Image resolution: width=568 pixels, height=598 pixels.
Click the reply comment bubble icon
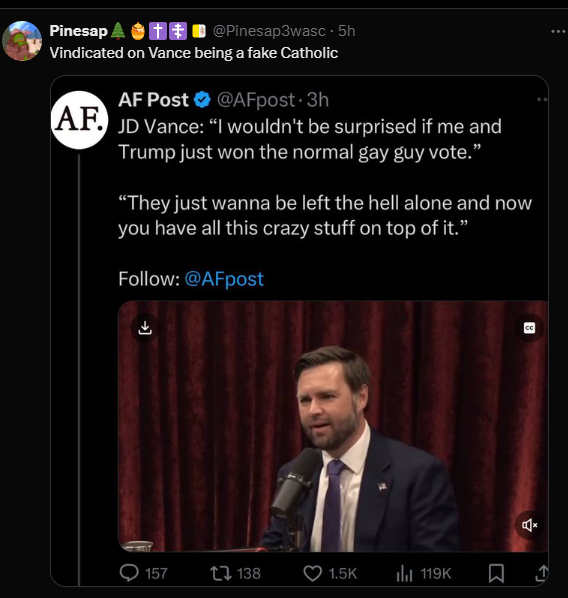[129, 573]
